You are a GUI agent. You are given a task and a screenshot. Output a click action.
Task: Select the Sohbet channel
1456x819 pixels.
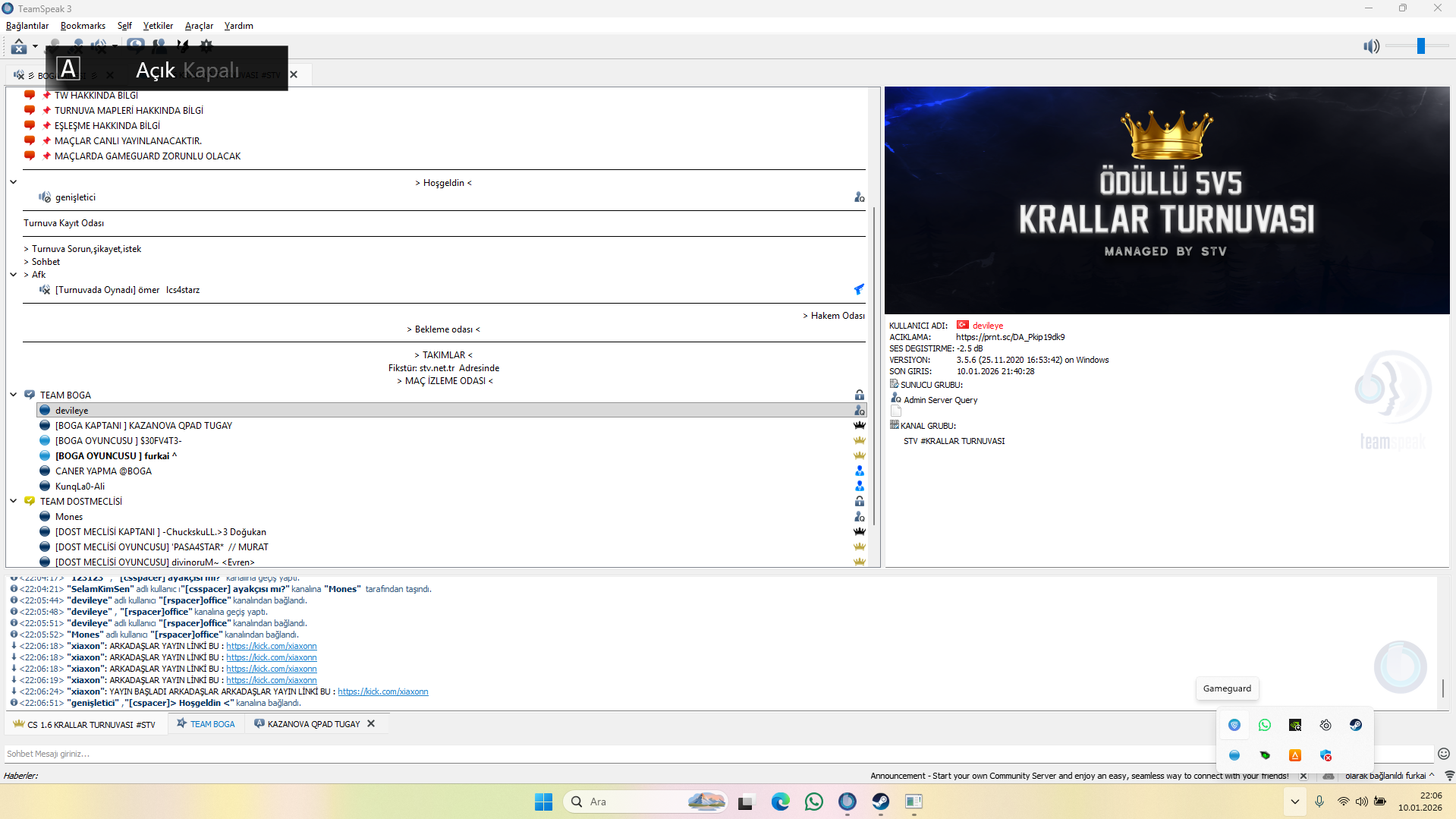pyautogui.click(x=46, y=262)
